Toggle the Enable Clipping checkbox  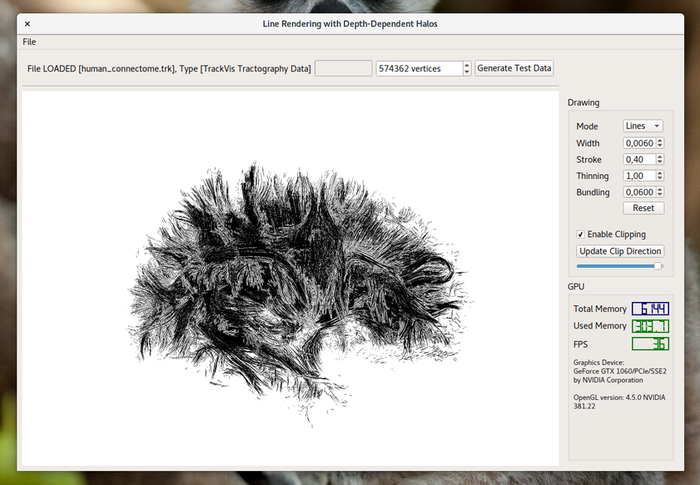(x=581, y=234)
